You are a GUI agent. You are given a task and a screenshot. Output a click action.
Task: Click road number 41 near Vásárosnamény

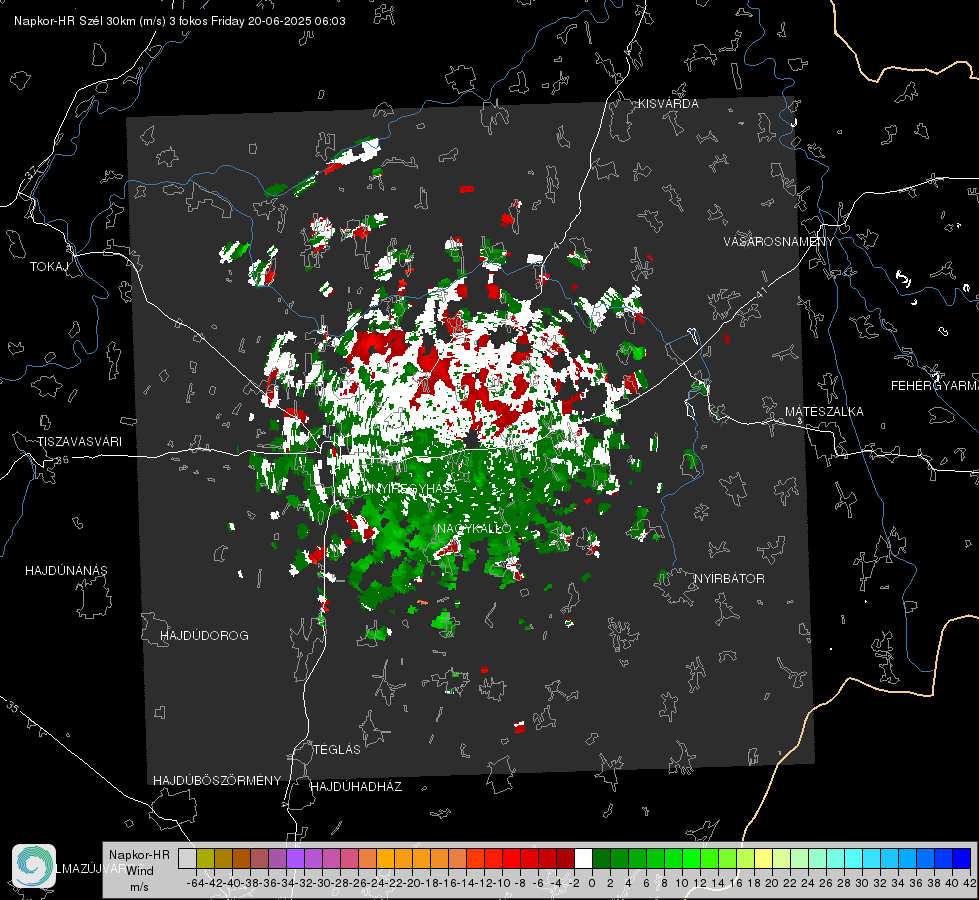(x=760, y=292)
